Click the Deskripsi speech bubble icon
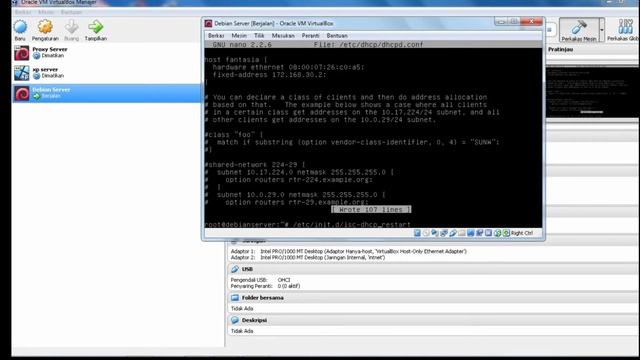This screenshot has height=360, width=640. 235,320
